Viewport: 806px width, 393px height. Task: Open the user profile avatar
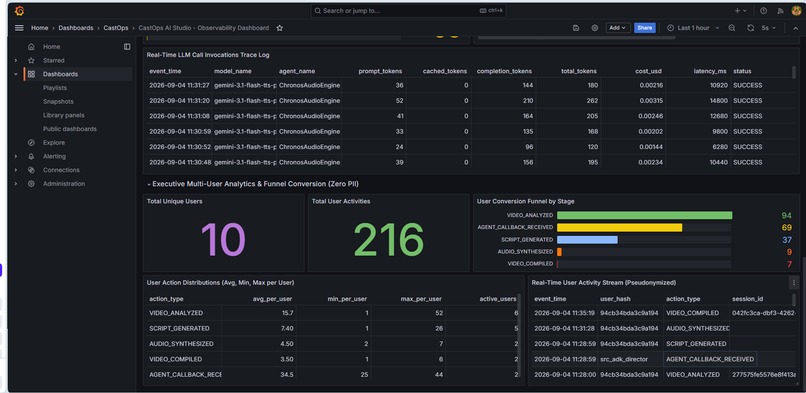point(796,11)
